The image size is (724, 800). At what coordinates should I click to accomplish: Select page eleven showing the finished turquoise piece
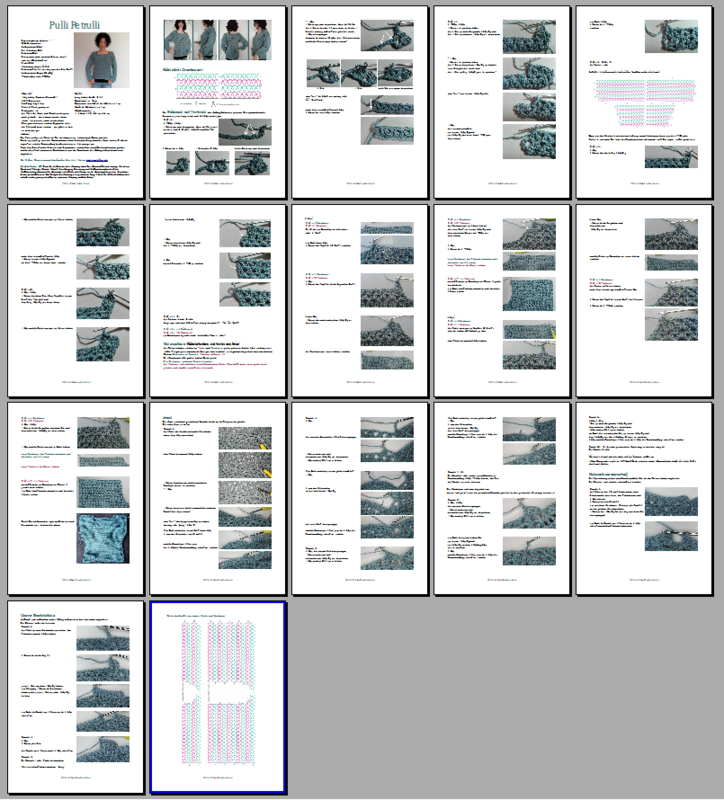[76, 499]
